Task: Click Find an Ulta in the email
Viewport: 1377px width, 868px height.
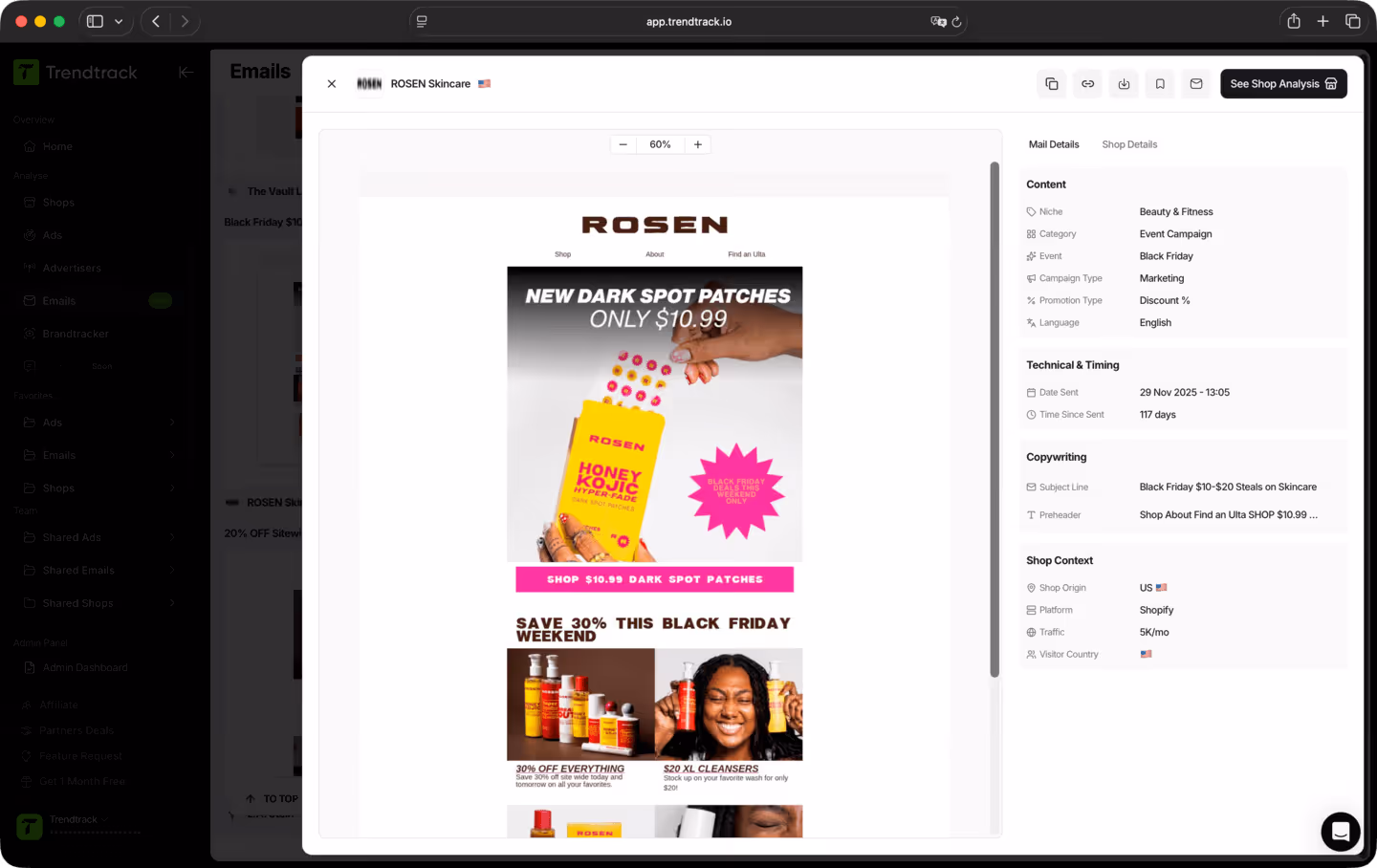Action: point(747,254)
